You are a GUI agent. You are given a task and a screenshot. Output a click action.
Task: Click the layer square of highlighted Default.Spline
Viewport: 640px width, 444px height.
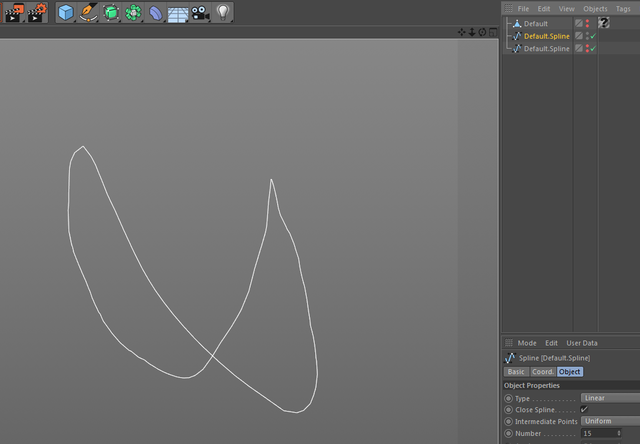[x=579, y=36]
